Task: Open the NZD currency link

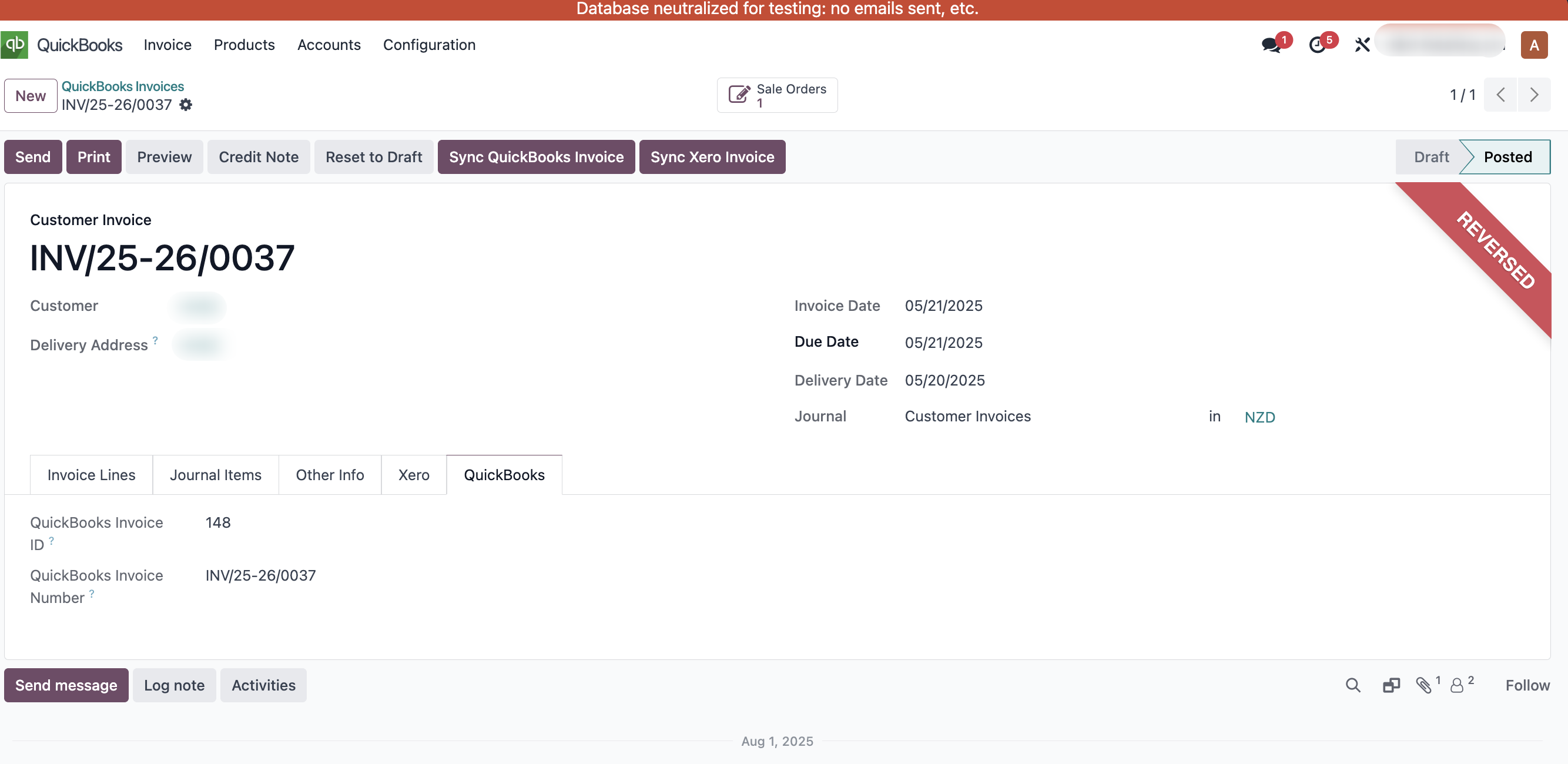Action: tap(1259, 417)
